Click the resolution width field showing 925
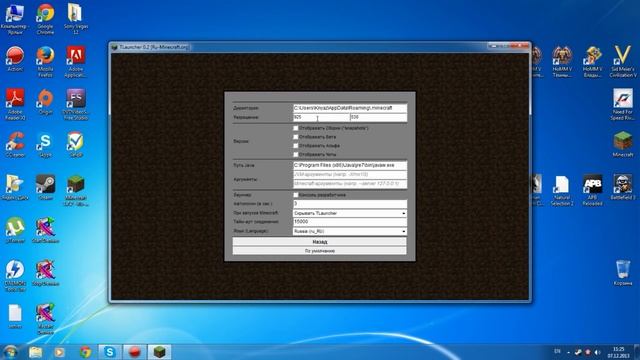The height and width of the screenshot is (360, 640). click(321, 117)
